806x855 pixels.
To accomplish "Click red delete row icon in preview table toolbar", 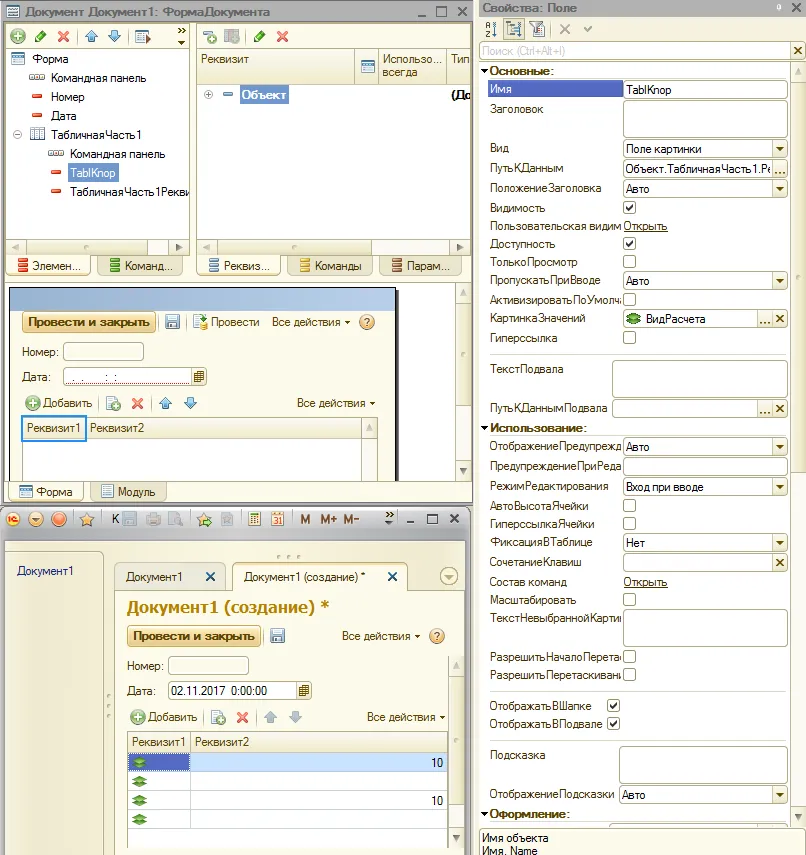I will 137,404.
